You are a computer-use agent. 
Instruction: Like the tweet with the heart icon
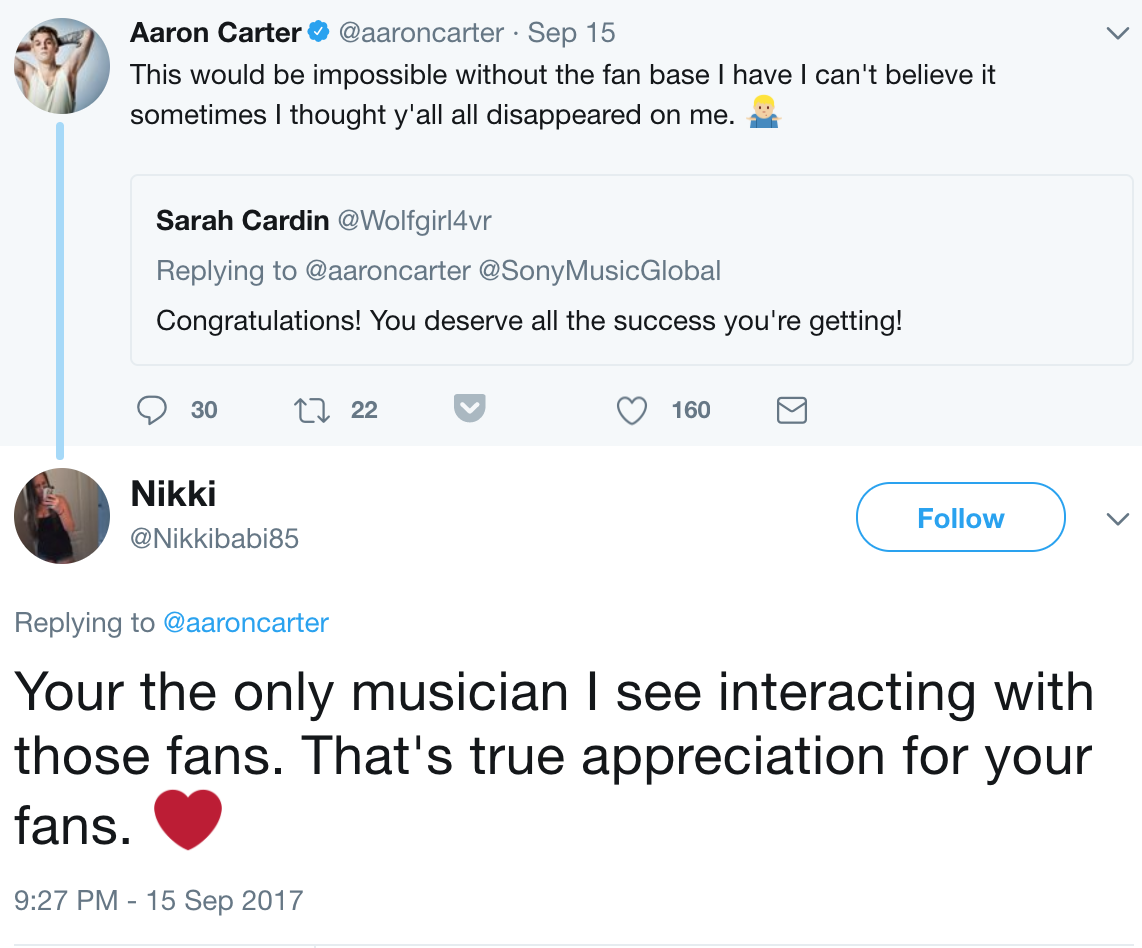coord(632,410)
